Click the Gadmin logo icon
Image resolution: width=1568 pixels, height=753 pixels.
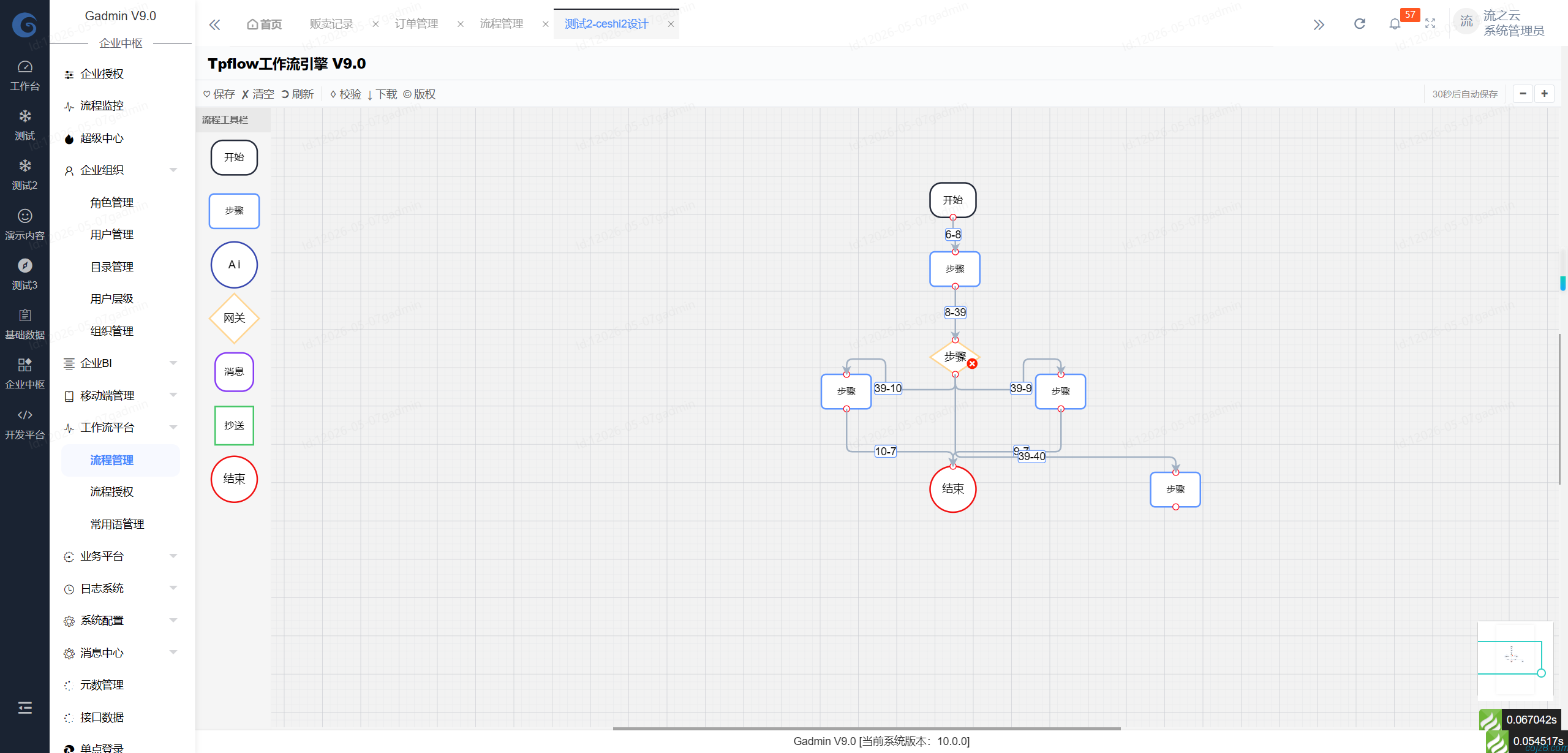click(24, 25)
